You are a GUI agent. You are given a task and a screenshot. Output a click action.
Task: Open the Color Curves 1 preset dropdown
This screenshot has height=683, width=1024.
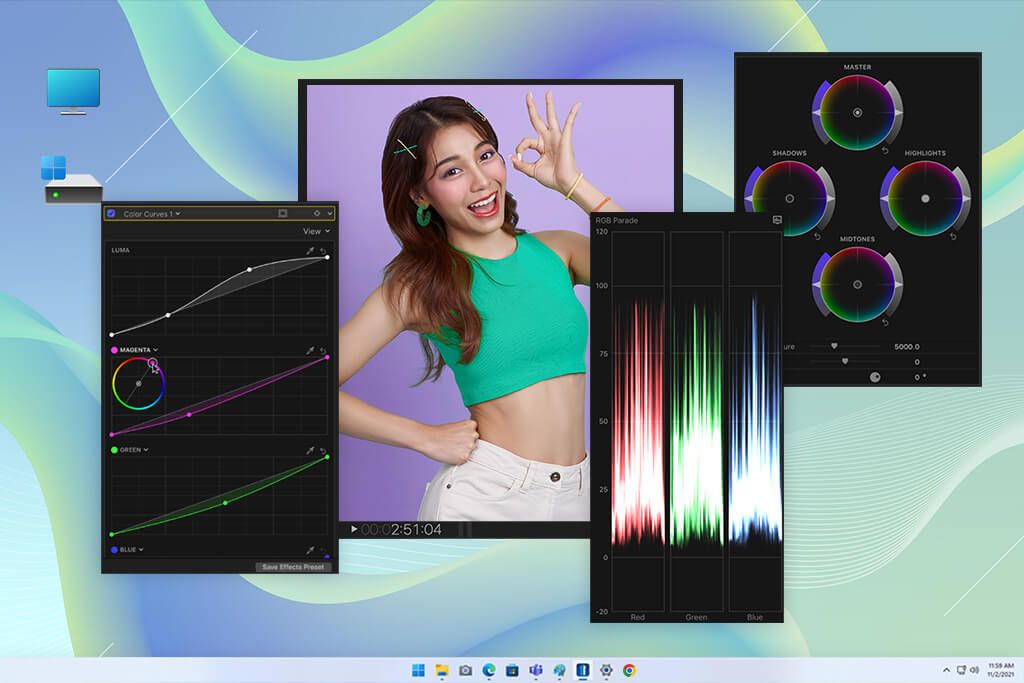[x=178, y=214]
